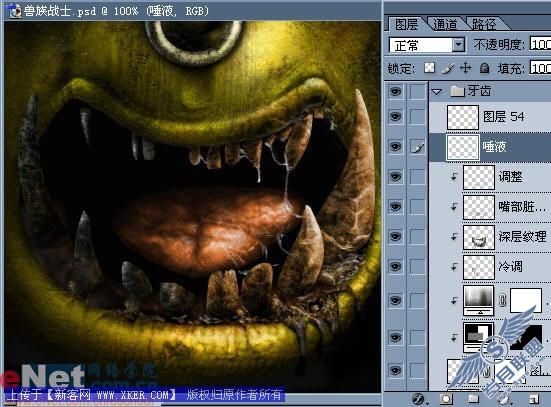Image resolution: width=551 pixels, height=407 pixels.
Task: Select the 嘴部脏 layer thumbnail
Action: (x=479, y=207)
